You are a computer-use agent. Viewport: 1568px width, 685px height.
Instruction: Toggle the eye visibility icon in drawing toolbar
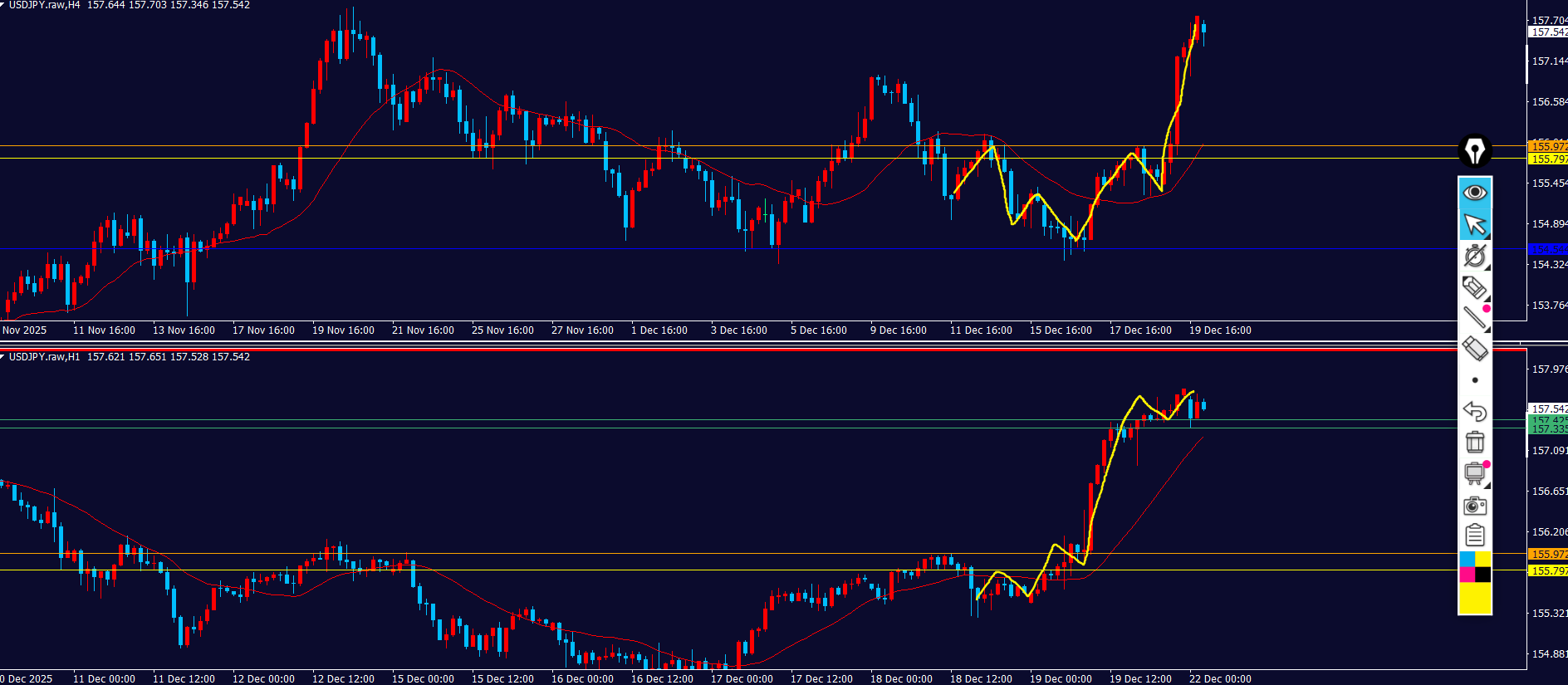tap(1475, 193)
